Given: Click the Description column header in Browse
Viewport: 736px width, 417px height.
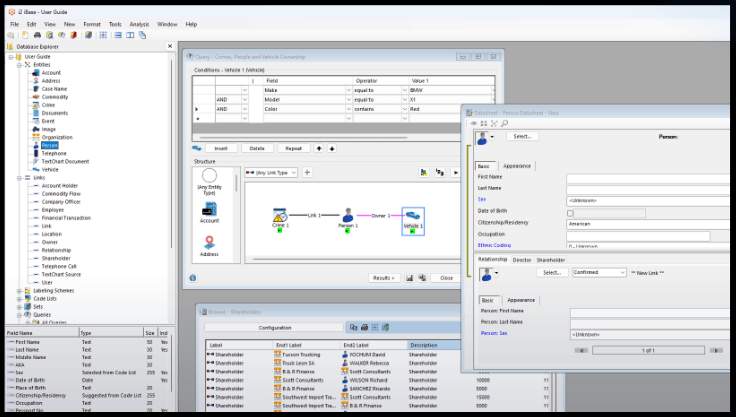Looking at the screenshot, I should pyautogui.click(x=433, y=345).
